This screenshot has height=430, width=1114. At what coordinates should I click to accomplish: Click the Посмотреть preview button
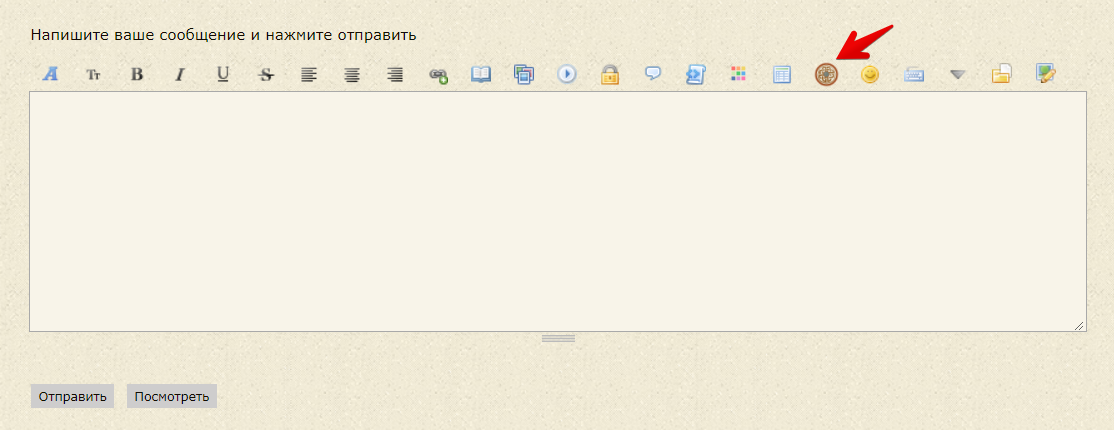(x=172, y=397)
